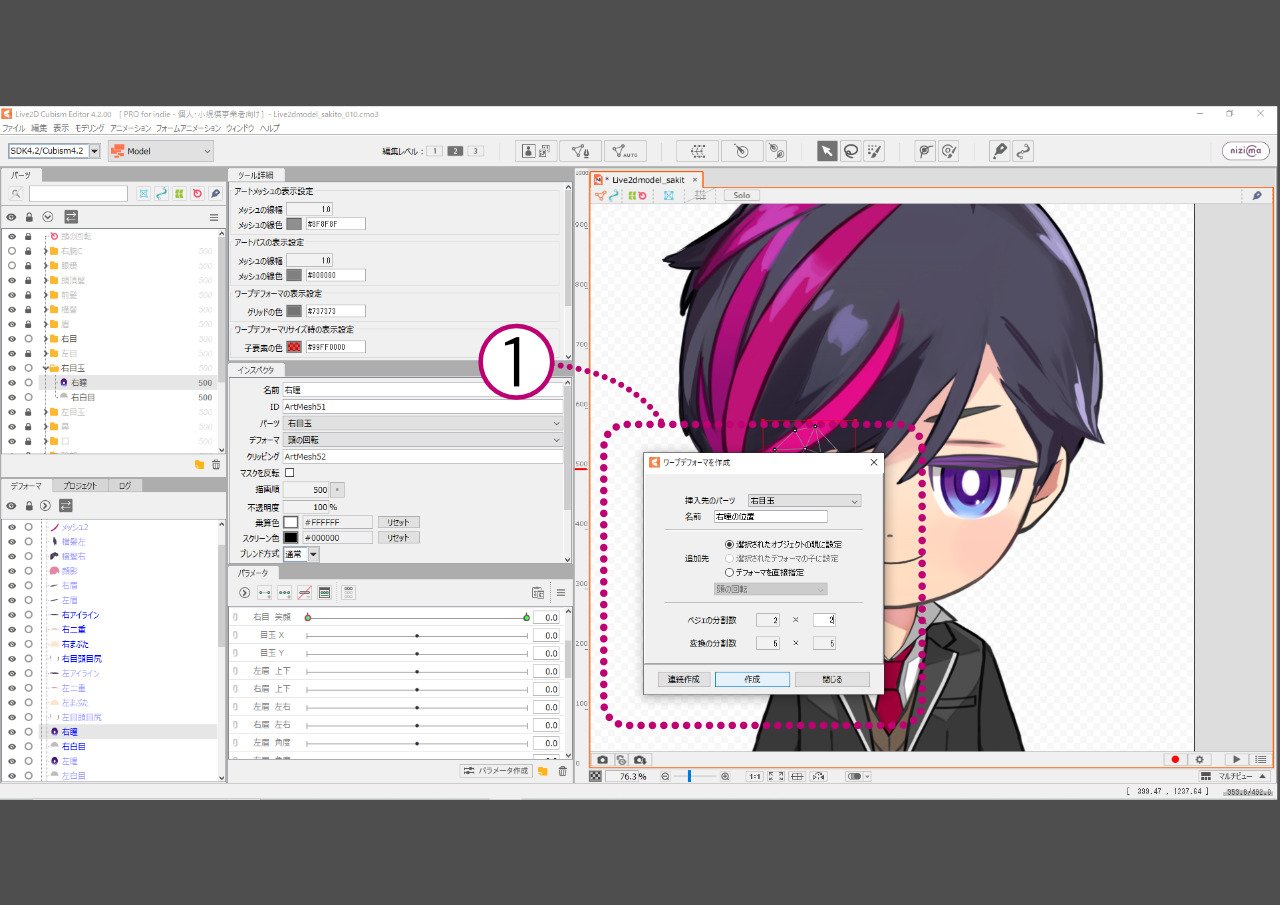
Task: Click the play button below canvas
Action: (1237, 760)
